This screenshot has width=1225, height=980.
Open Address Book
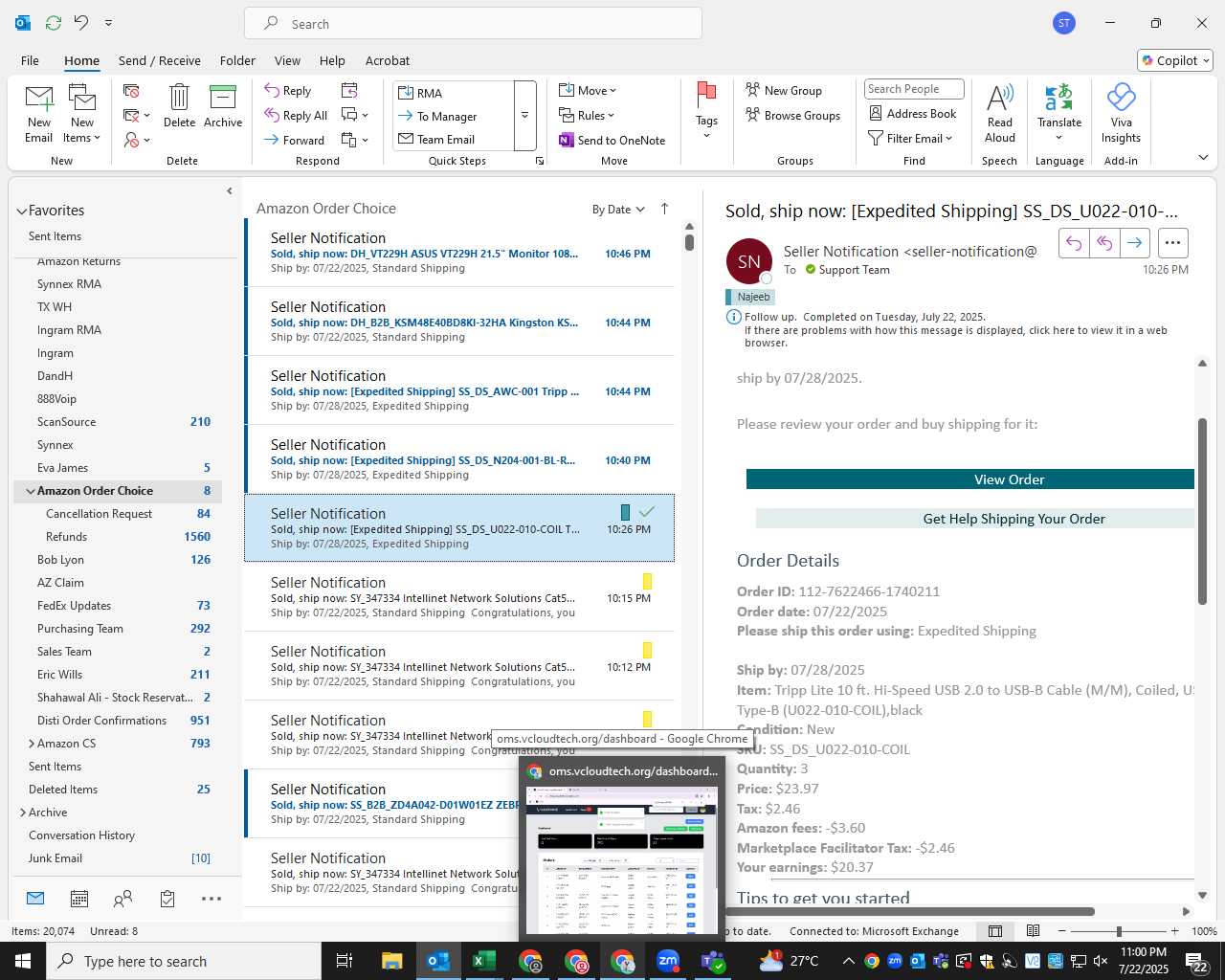click(912, 113)
